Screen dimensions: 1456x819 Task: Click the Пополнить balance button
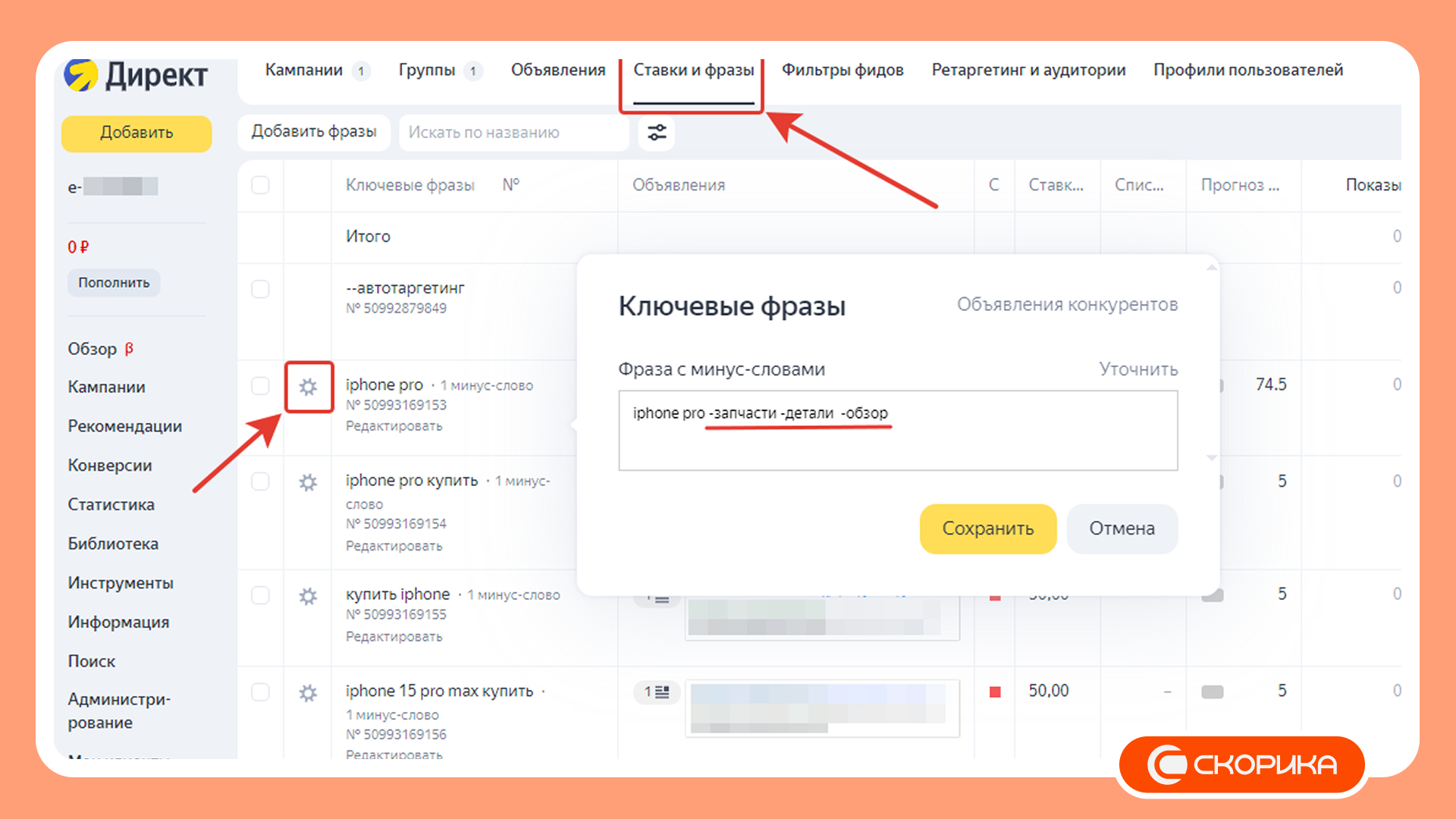click(x=114, y=283)
